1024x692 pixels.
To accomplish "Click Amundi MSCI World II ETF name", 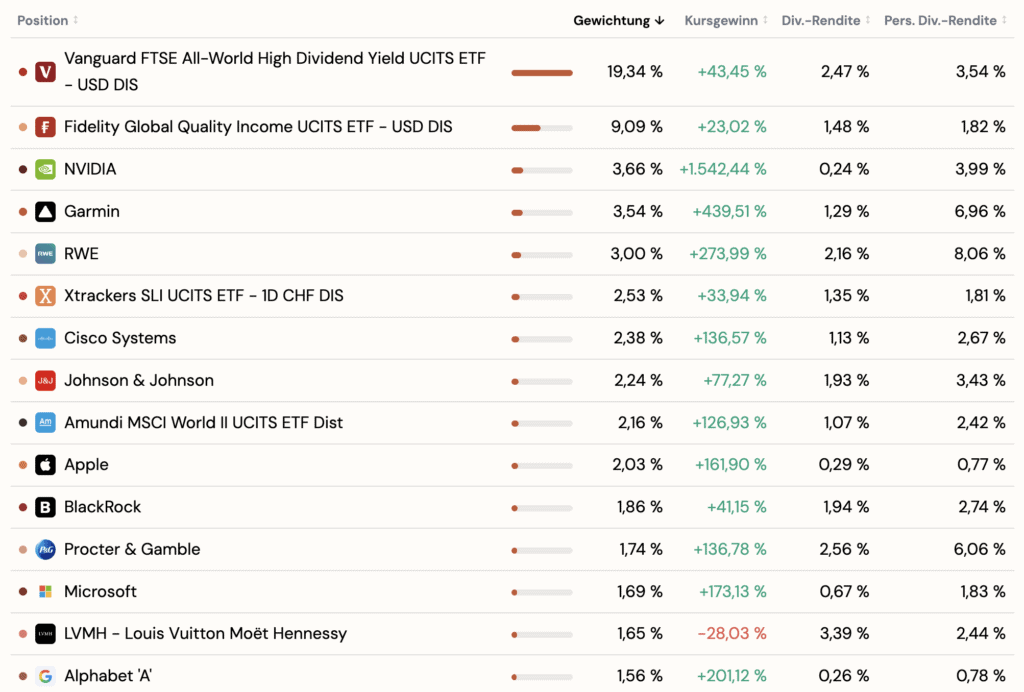I will coord(204,422).
